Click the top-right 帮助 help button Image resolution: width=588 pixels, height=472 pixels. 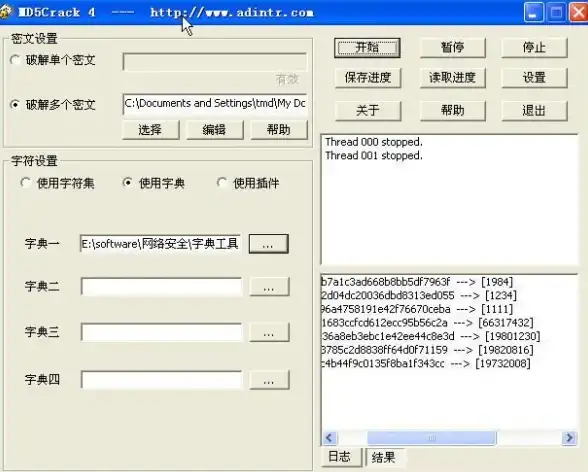453,111
